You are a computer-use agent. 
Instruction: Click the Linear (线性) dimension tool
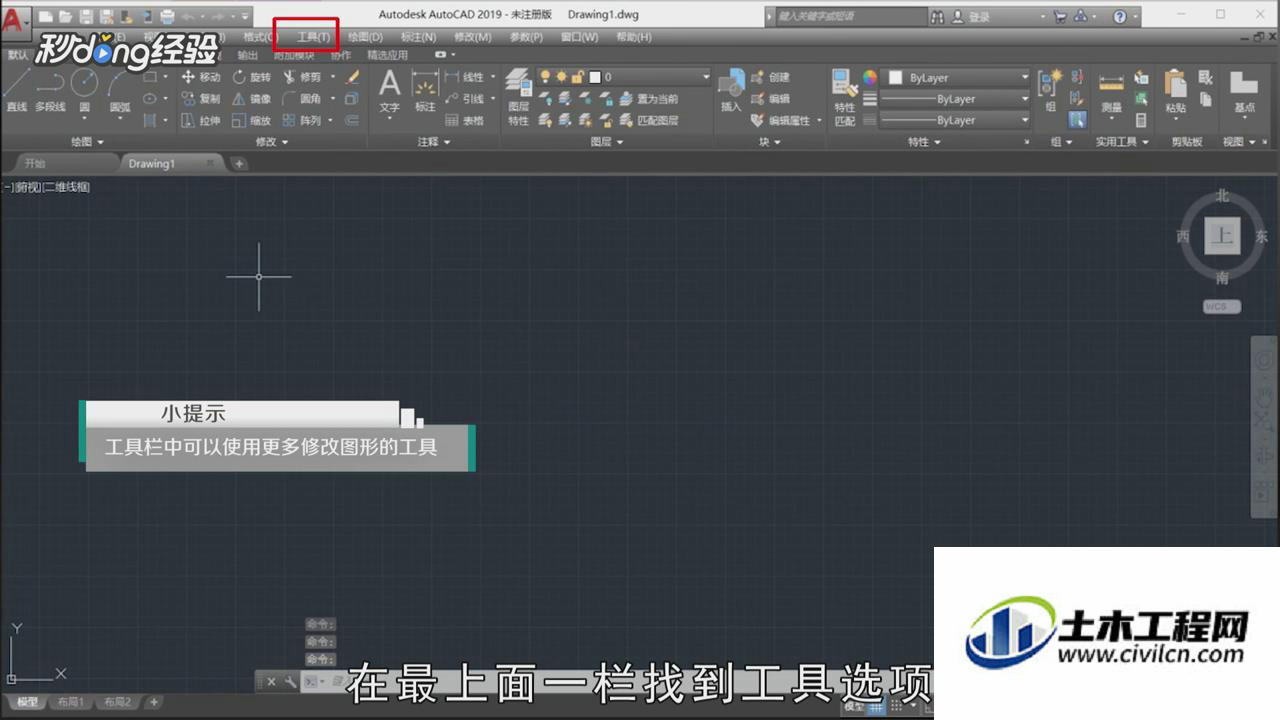coord(464,77)
